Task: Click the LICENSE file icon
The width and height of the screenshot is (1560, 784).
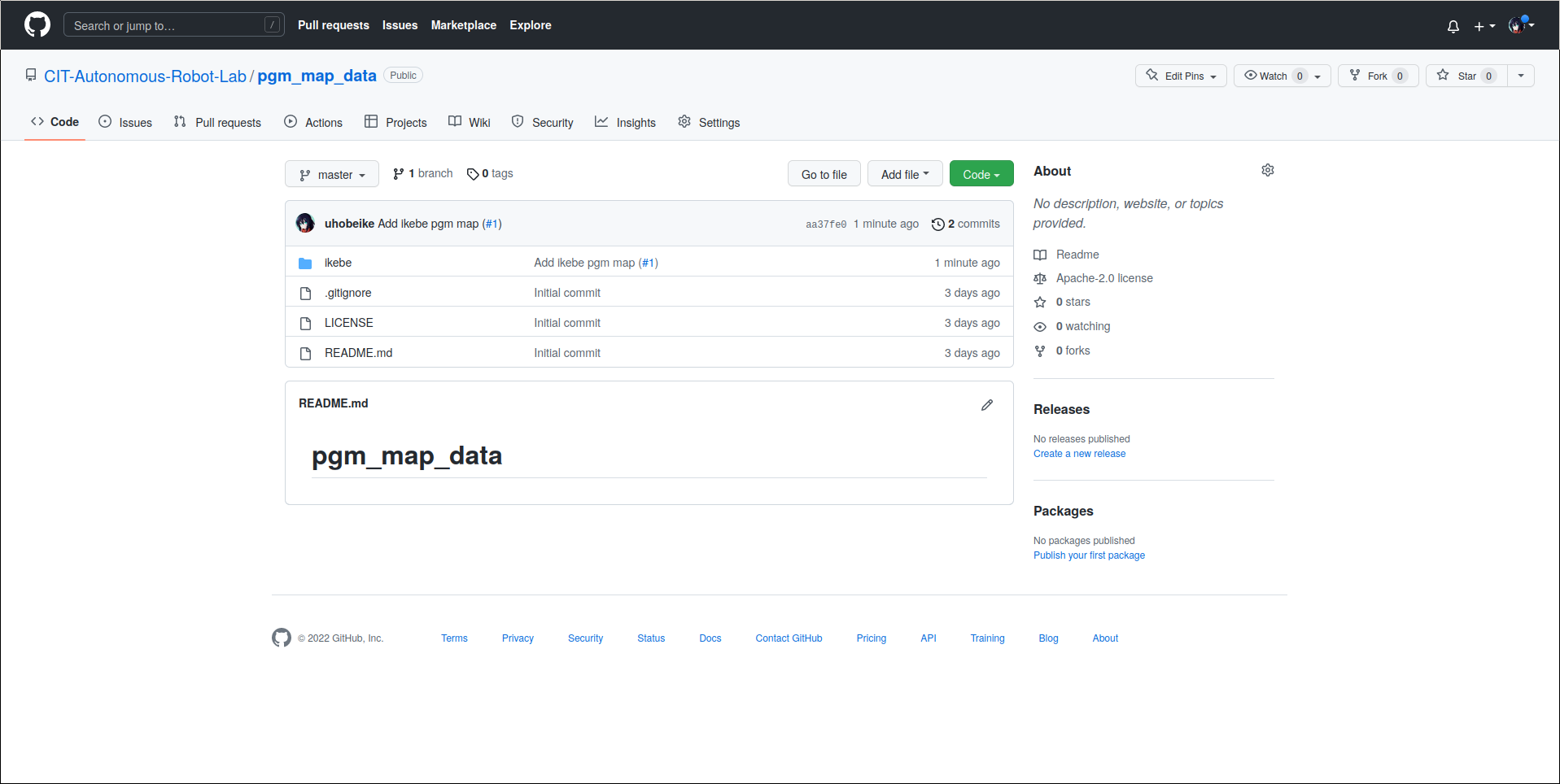Action: coord(305,323)
